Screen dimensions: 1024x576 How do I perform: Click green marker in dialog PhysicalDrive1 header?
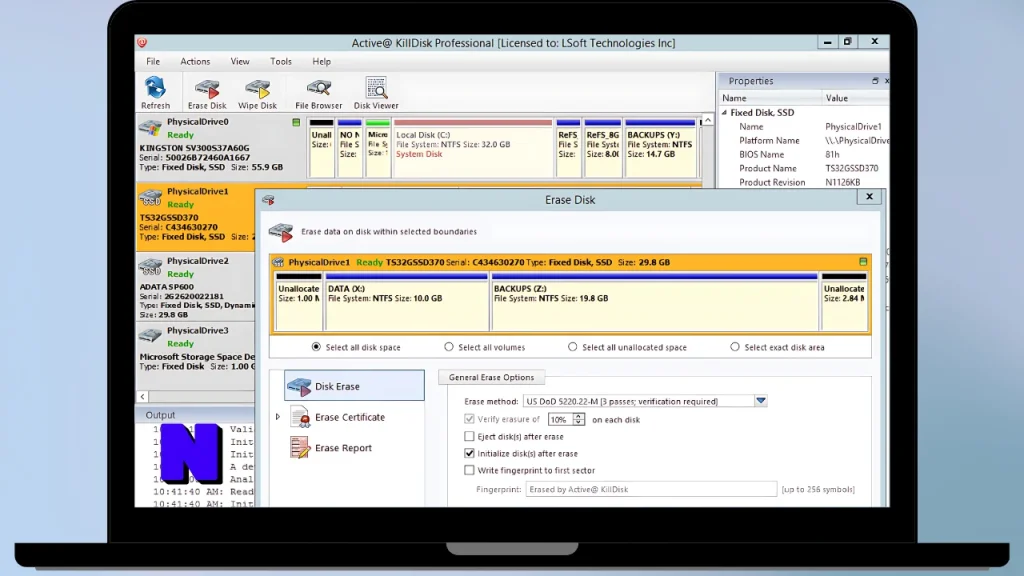click(x=863, y=262)
